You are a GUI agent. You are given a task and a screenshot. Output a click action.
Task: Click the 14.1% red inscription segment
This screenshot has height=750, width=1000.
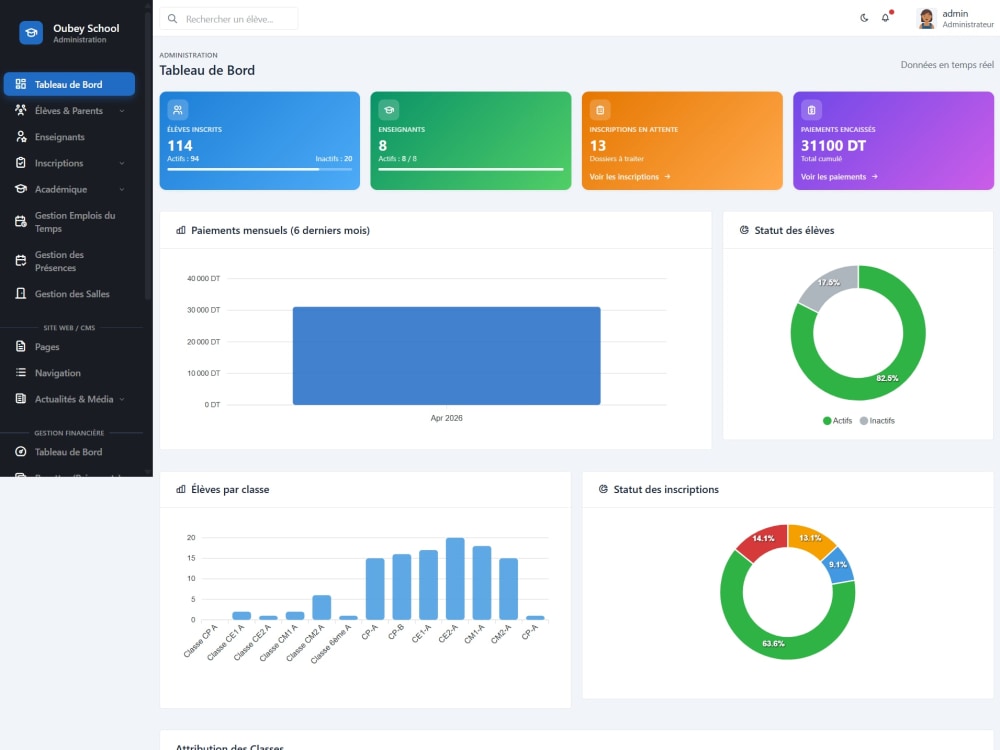tap(763, 539)
